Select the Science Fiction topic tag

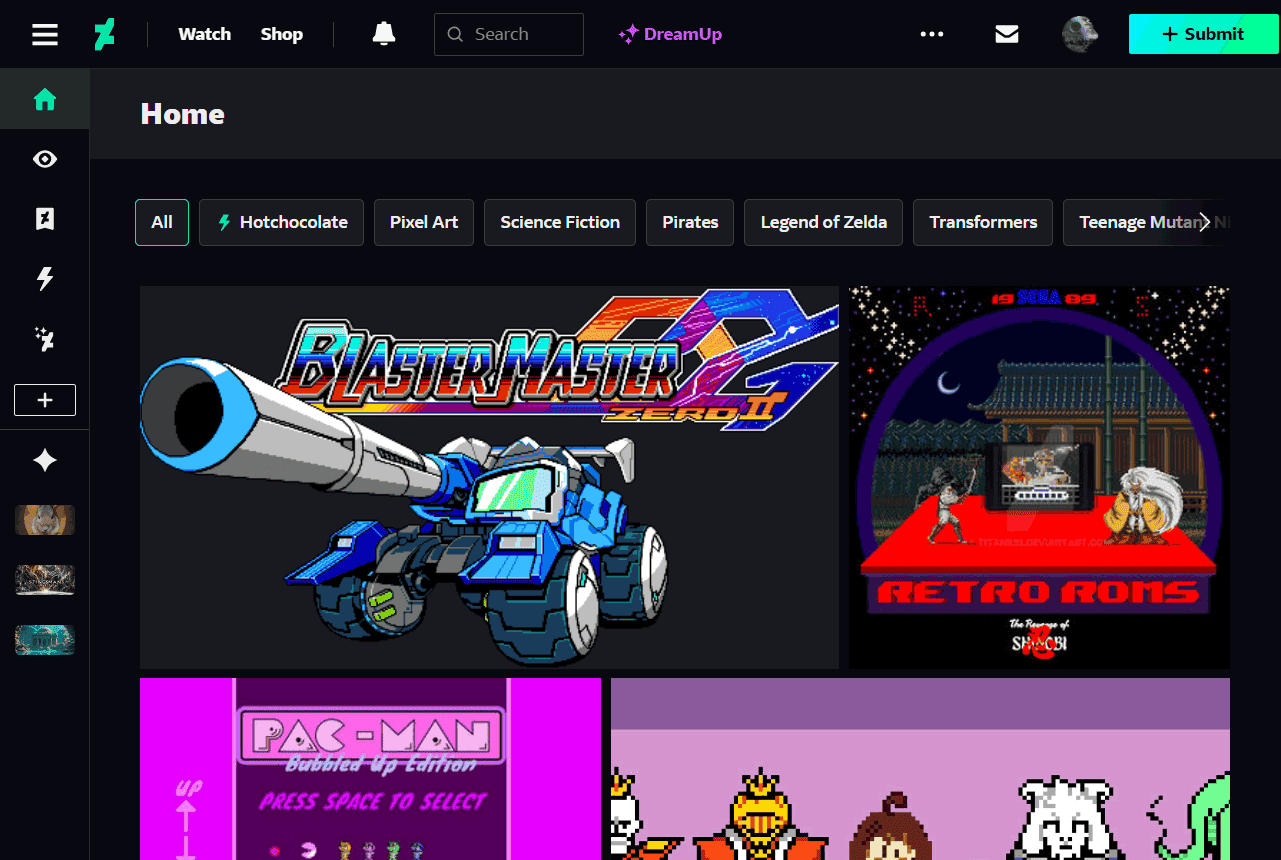coord(560,222)
